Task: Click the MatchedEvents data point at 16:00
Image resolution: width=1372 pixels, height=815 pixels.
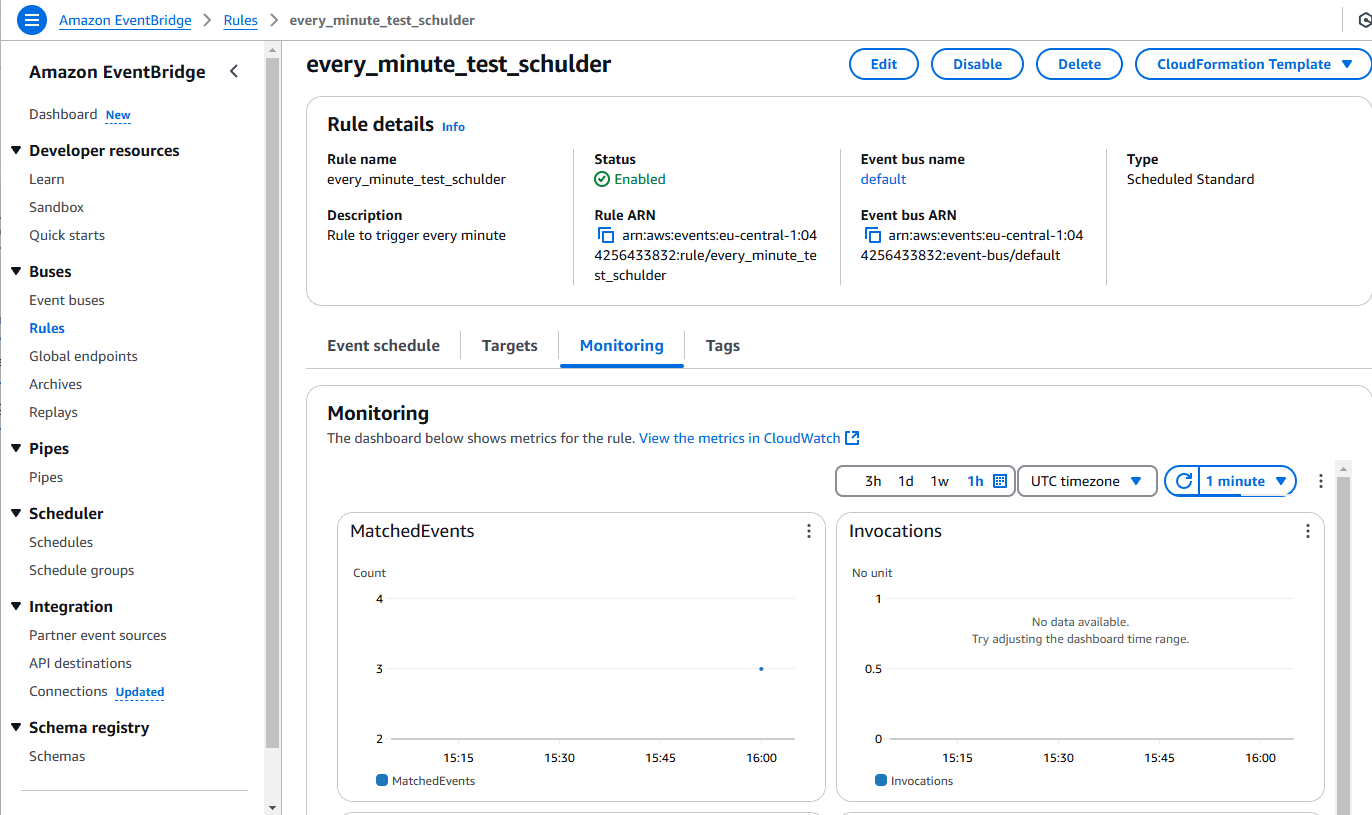Action: [x=761, y=668]
